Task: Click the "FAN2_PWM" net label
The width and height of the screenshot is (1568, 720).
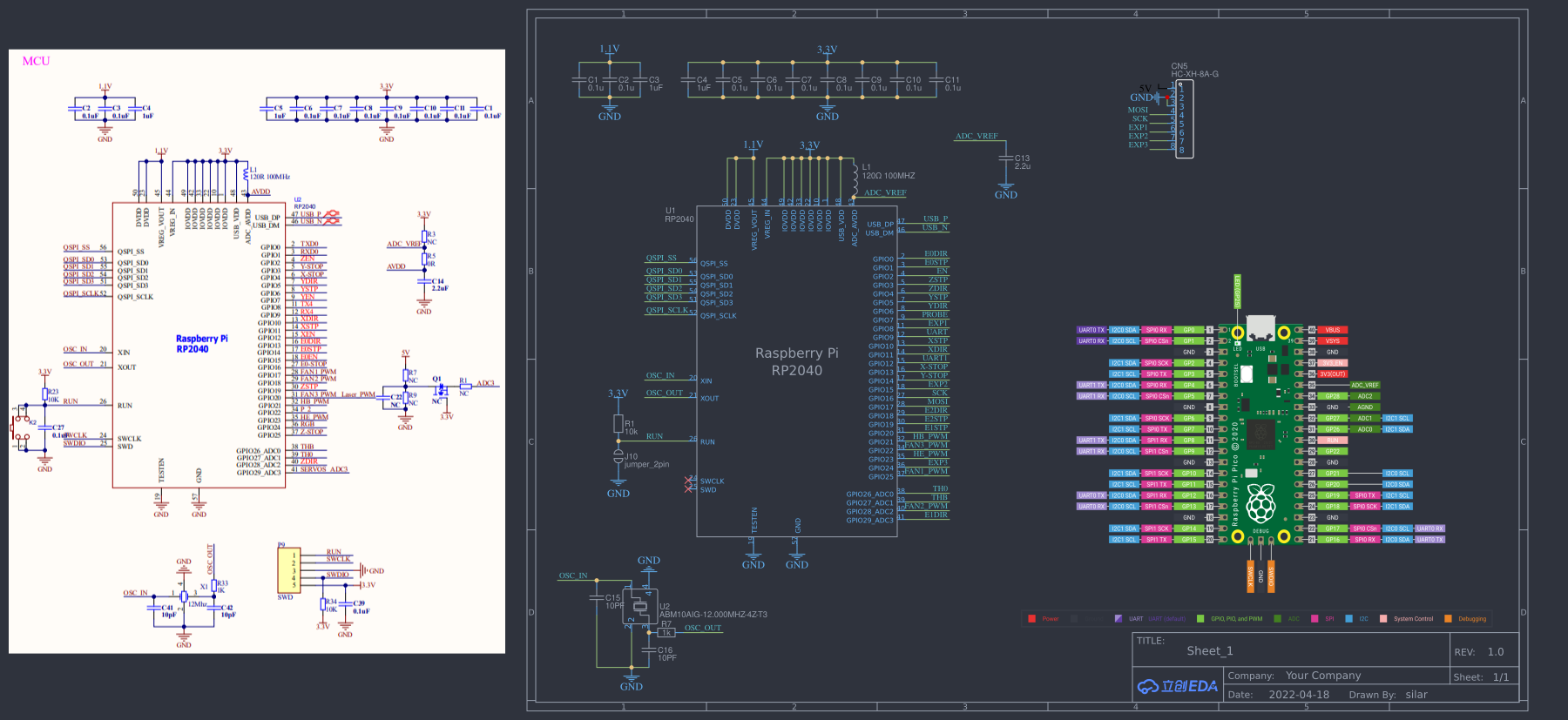Action: (927, 506)
